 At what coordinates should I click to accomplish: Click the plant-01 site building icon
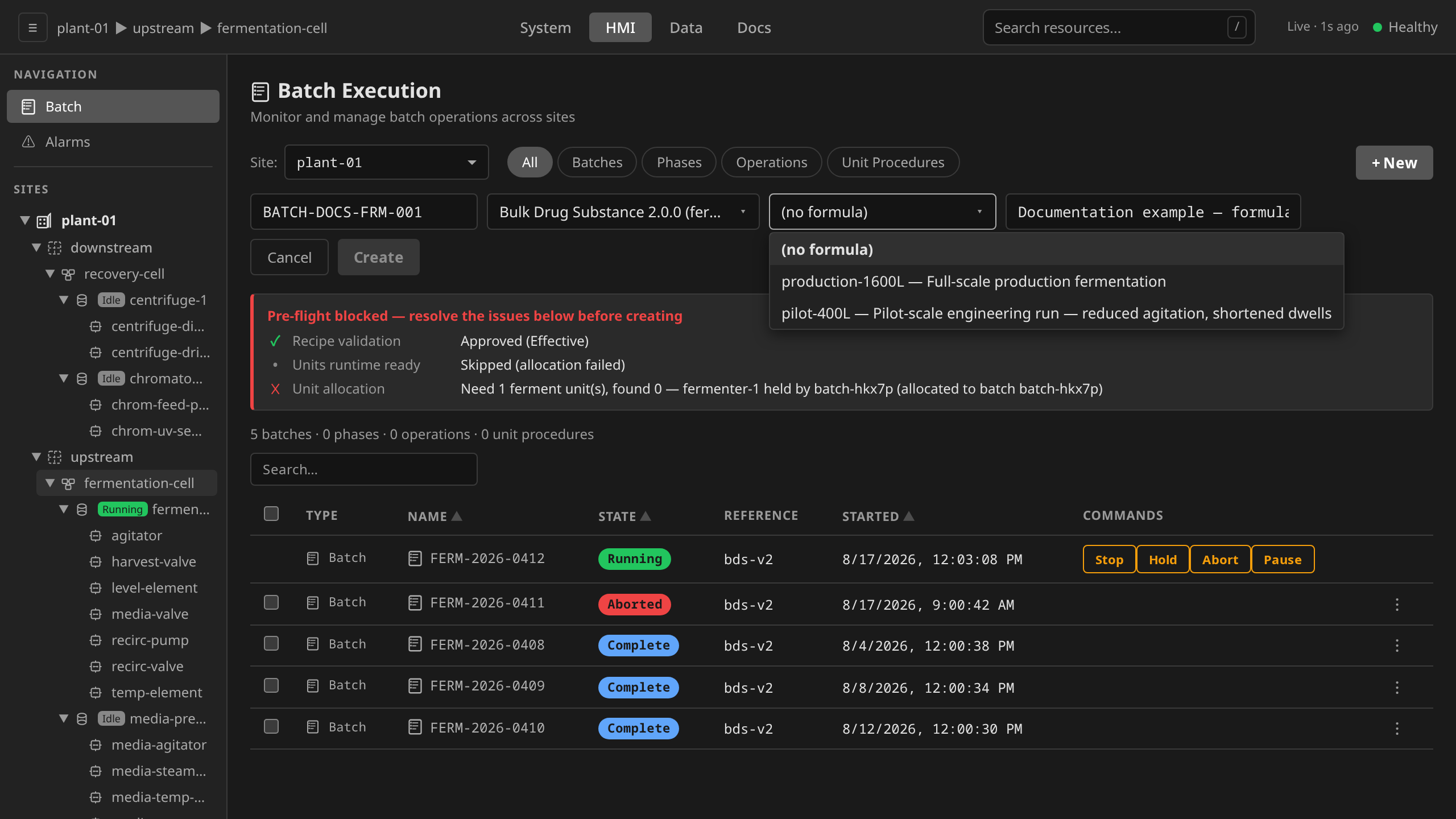pyautogui.click(x=44, y=221)
